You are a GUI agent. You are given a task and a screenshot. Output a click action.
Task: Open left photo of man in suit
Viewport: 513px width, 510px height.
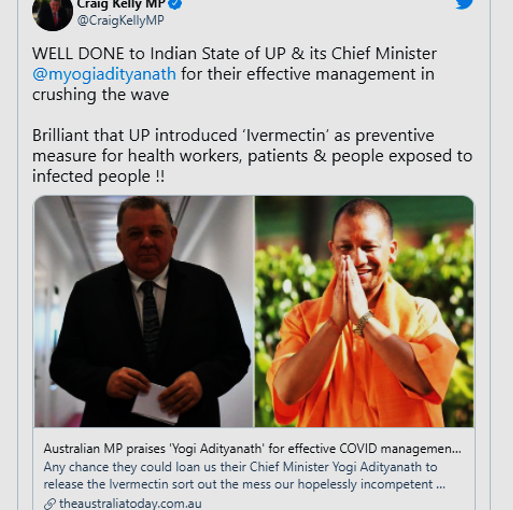coord(144,311)
